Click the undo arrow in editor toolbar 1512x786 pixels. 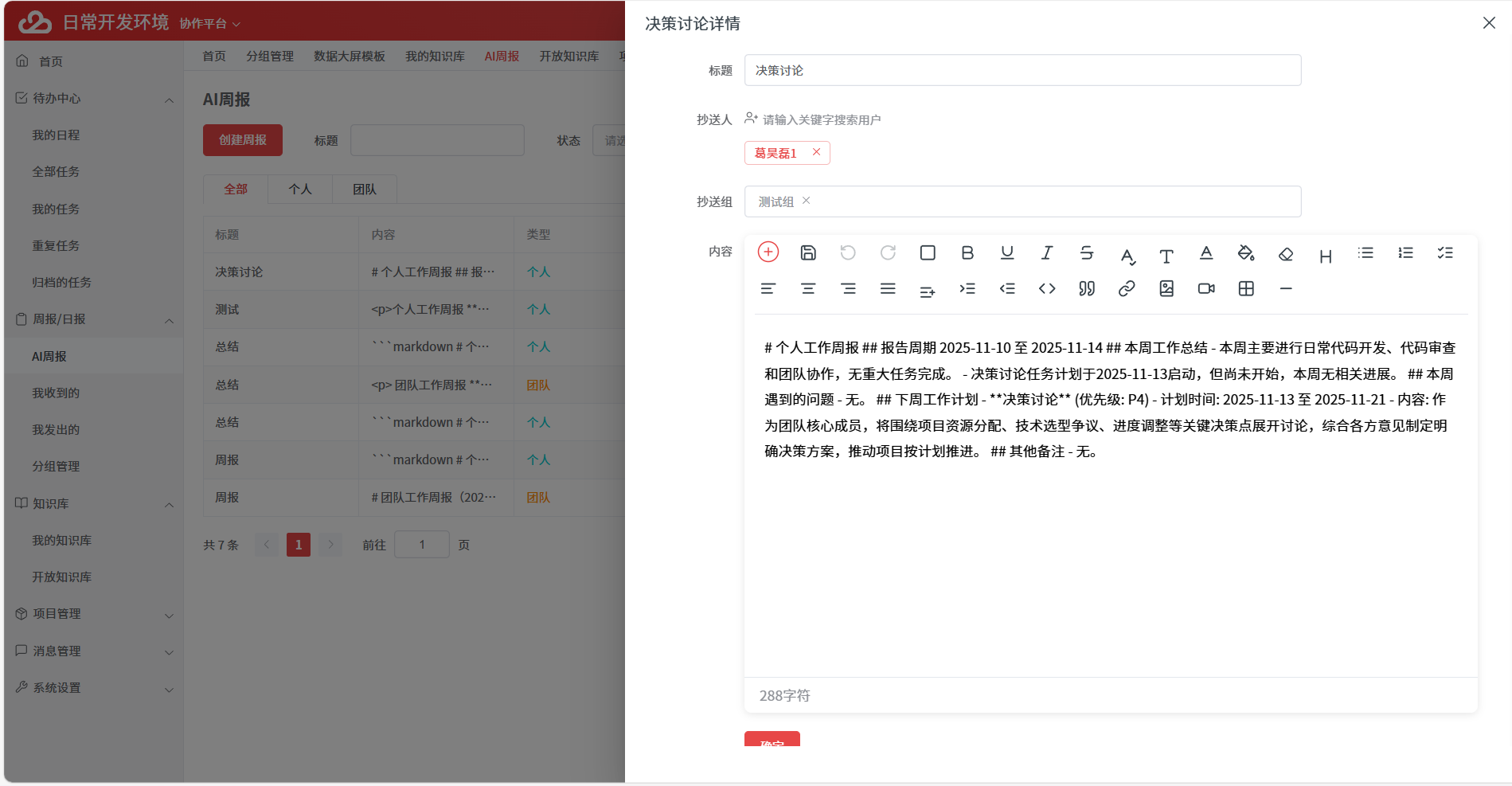click(848, 252)
